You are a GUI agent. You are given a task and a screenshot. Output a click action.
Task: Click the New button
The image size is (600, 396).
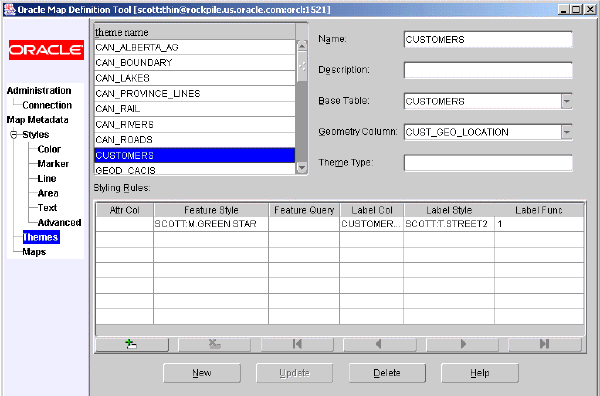tap(202, 373)
